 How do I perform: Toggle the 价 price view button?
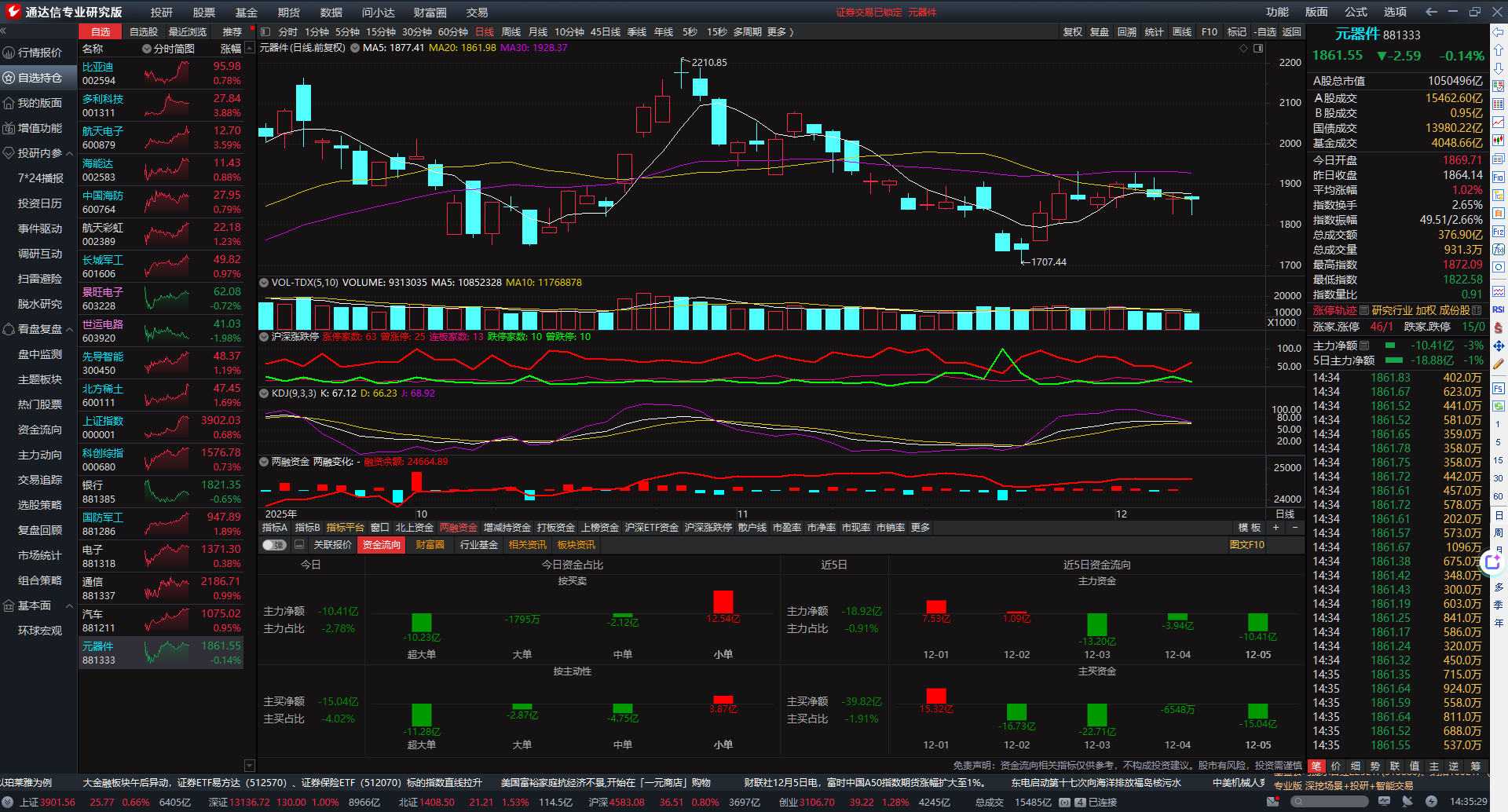pyautogui.click(x=1336, y=766)
